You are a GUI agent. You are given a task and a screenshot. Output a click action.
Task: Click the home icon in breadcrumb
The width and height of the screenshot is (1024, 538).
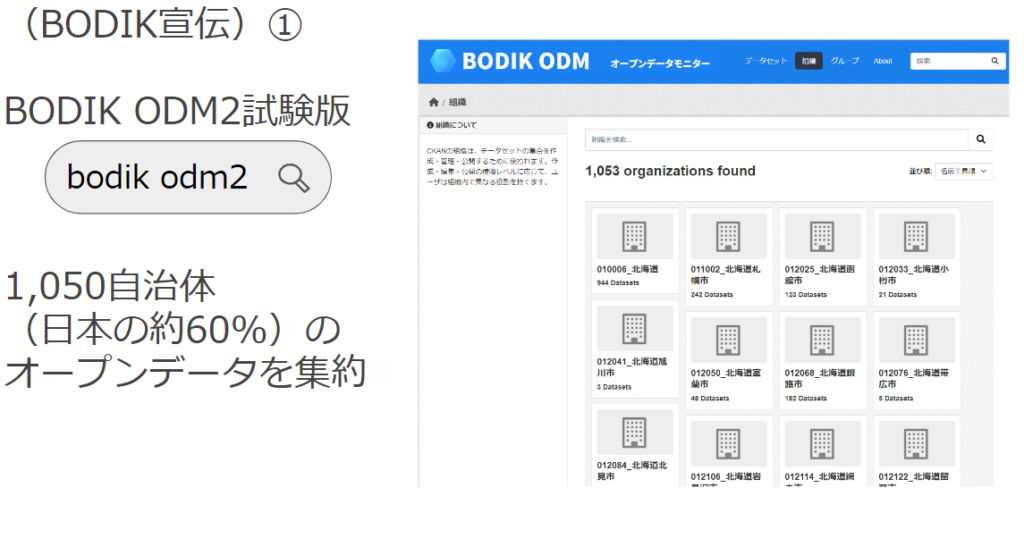pyautogui.click(x=433, y=102)
